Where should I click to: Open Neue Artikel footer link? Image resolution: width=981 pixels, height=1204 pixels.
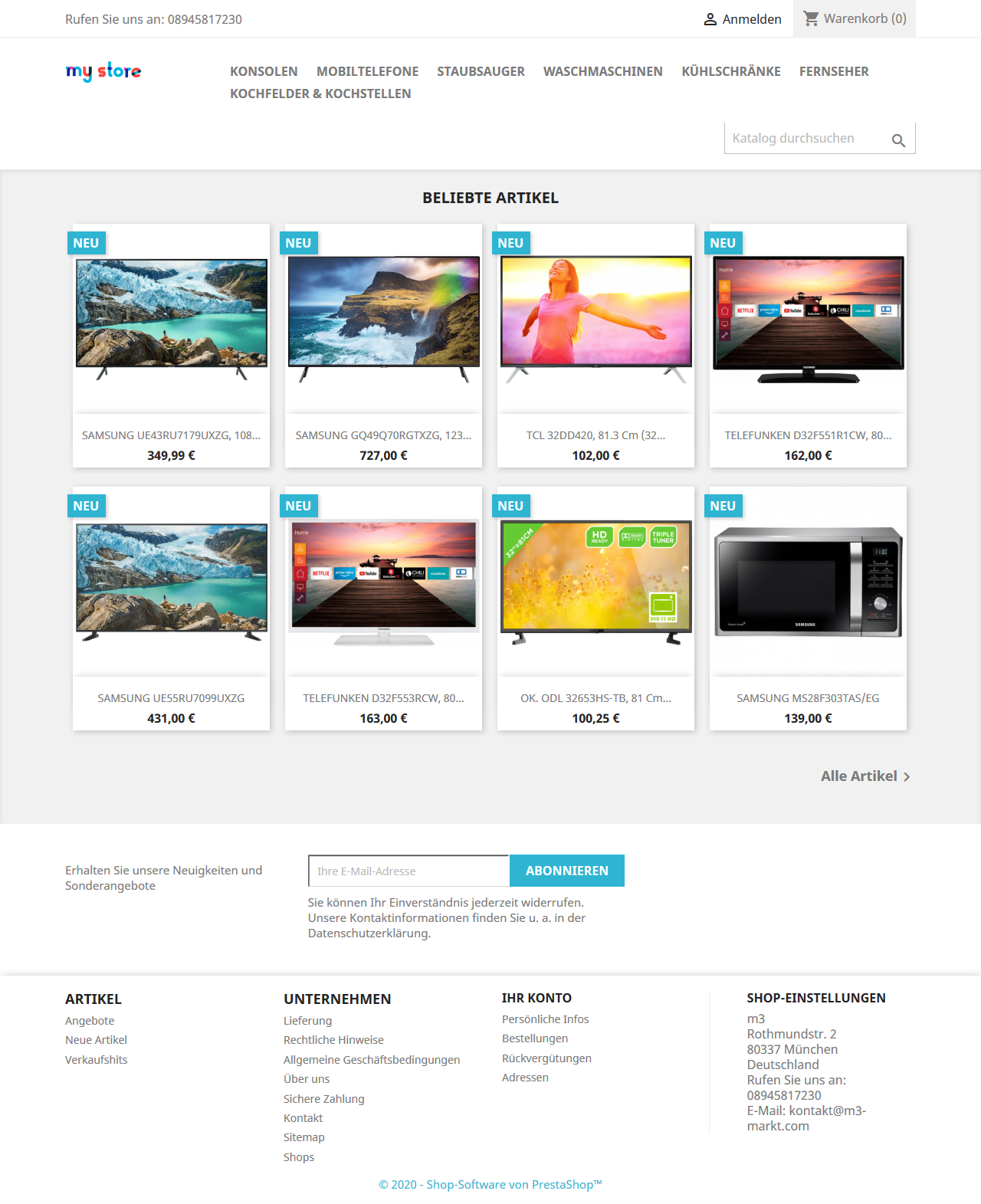(96, 1040)
